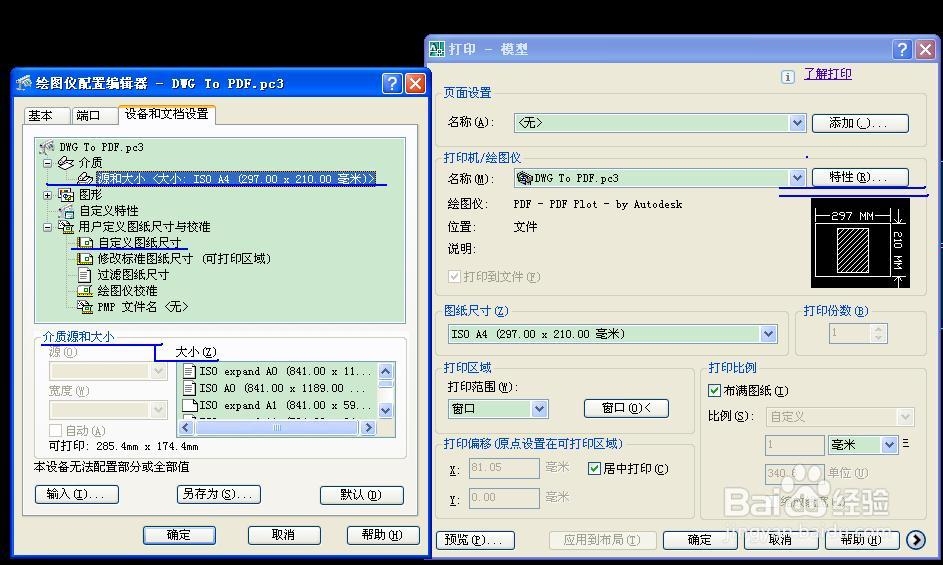Click the ISO expand A0 paper icon

point(189,371)
